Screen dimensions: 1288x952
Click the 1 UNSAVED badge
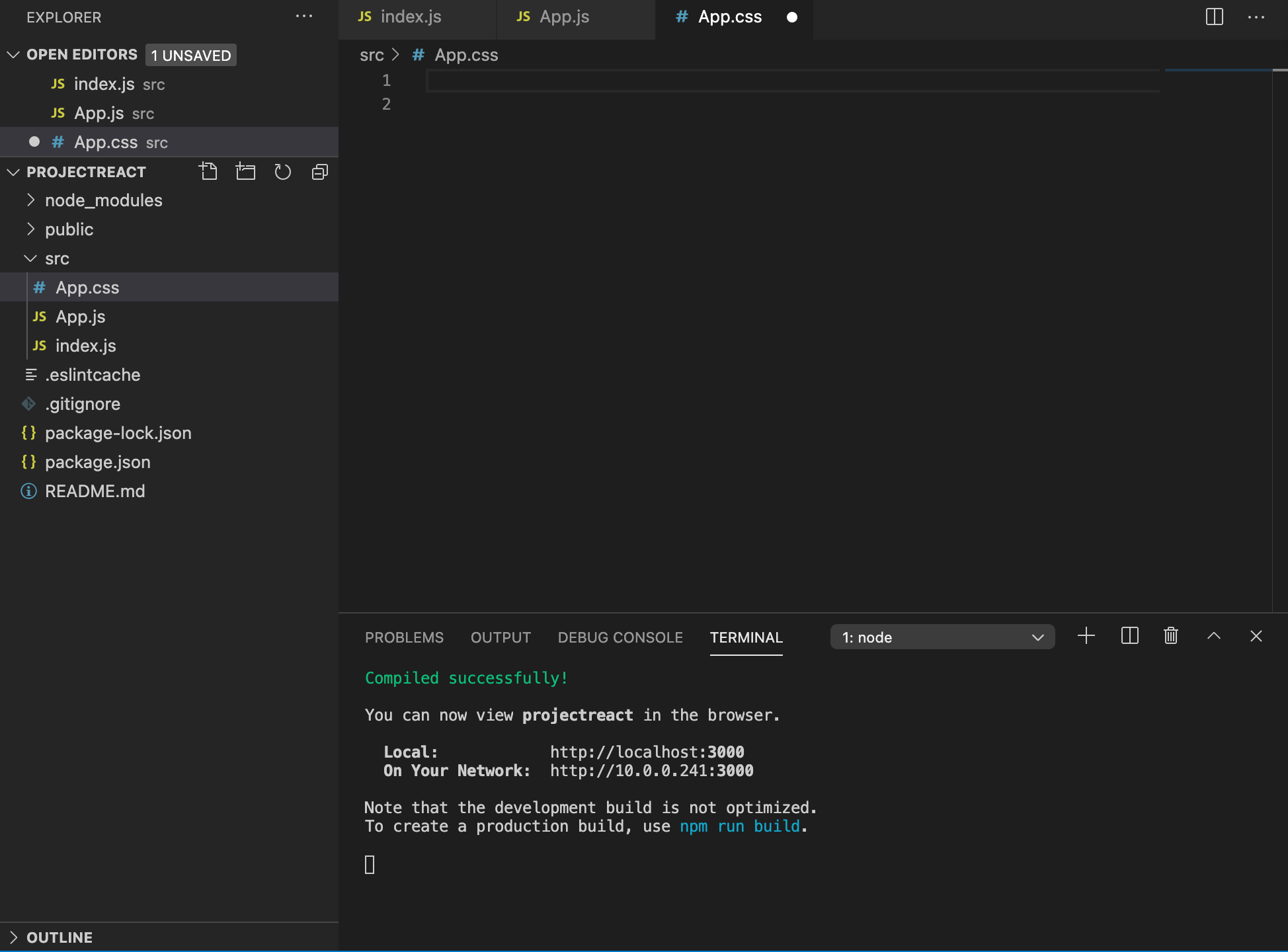tap(191, 55)
